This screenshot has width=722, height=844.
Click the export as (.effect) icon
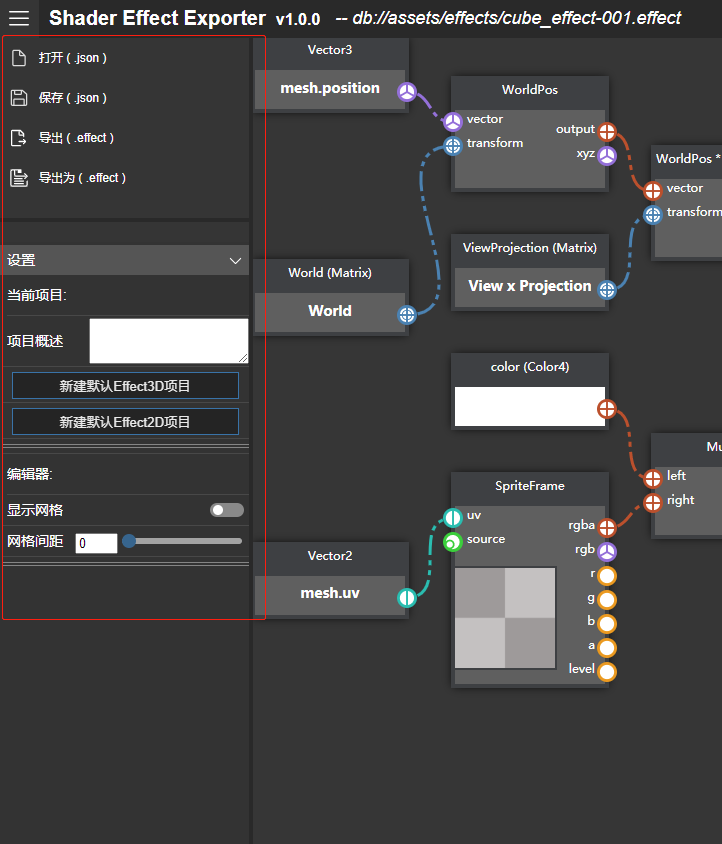click(18, 178)
